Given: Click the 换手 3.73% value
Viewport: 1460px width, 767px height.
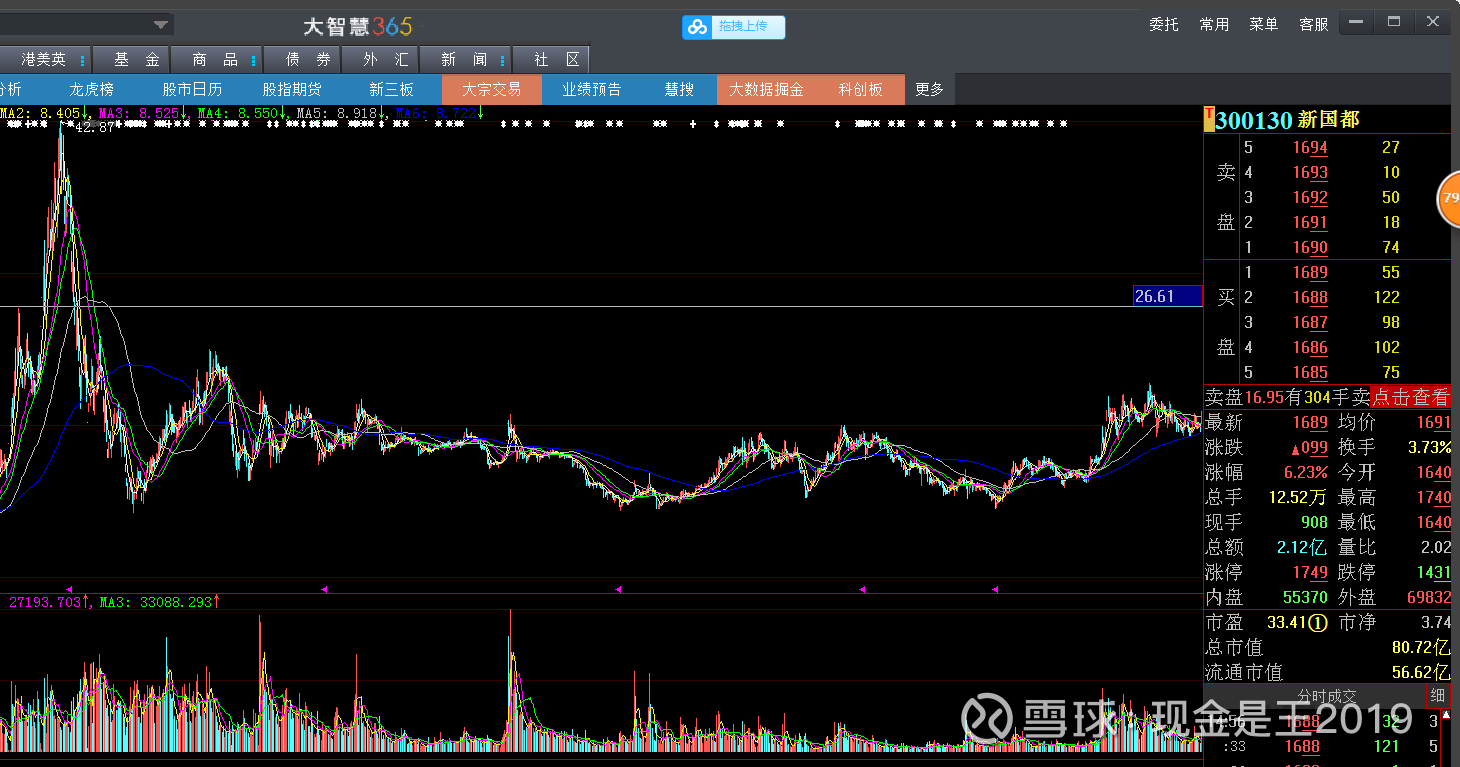Looking at the screenshot, I should [x=1429, y=447].
